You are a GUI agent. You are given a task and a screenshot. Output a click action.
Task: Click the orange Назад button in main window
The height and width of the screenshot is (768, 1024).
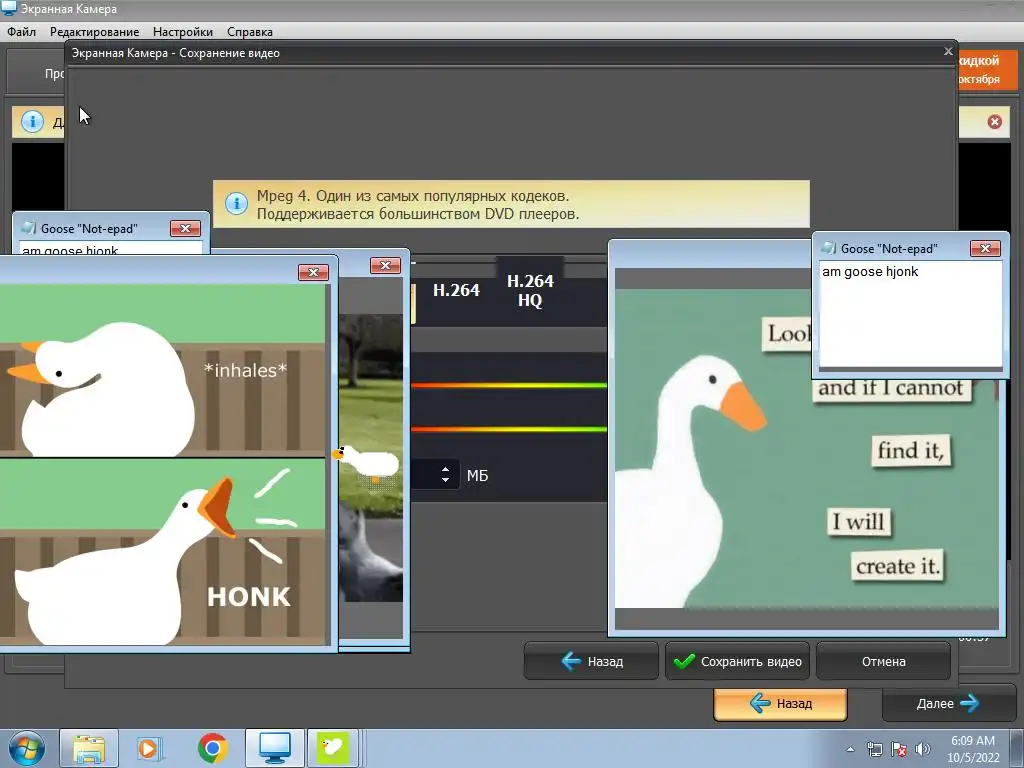[x=780, y=704]
